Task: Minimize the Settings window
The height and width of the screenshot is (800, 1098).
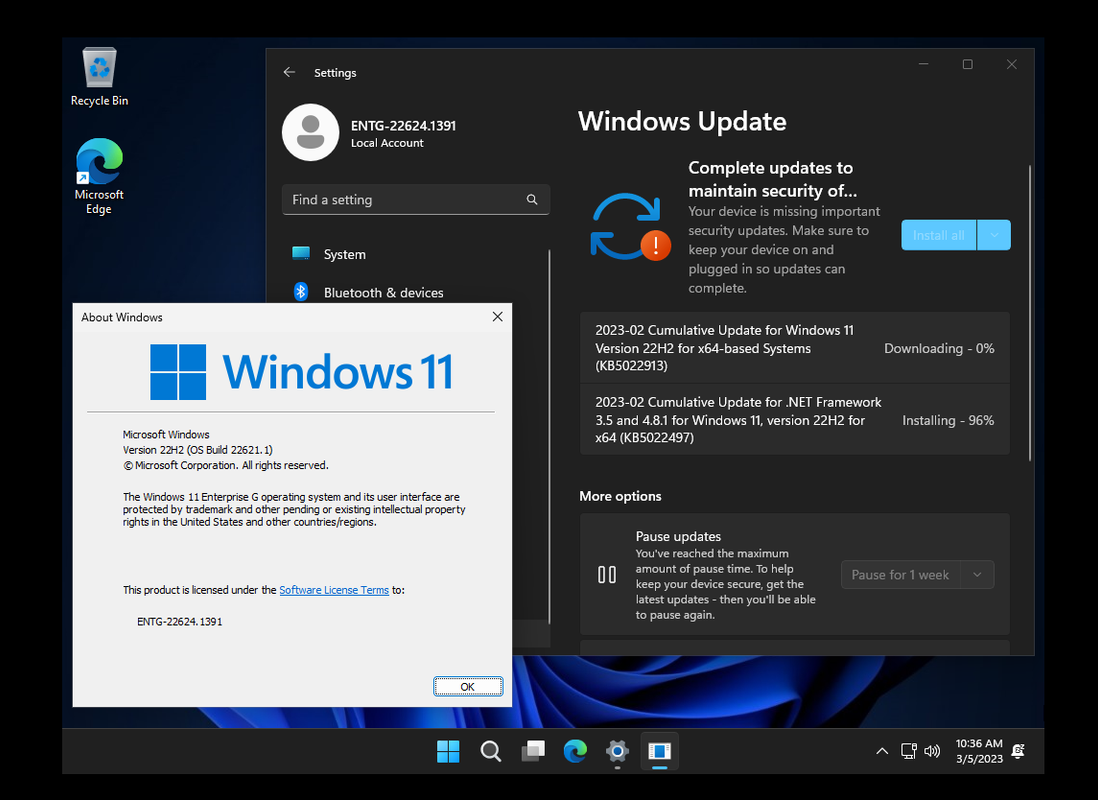Action: pos(924,64)
